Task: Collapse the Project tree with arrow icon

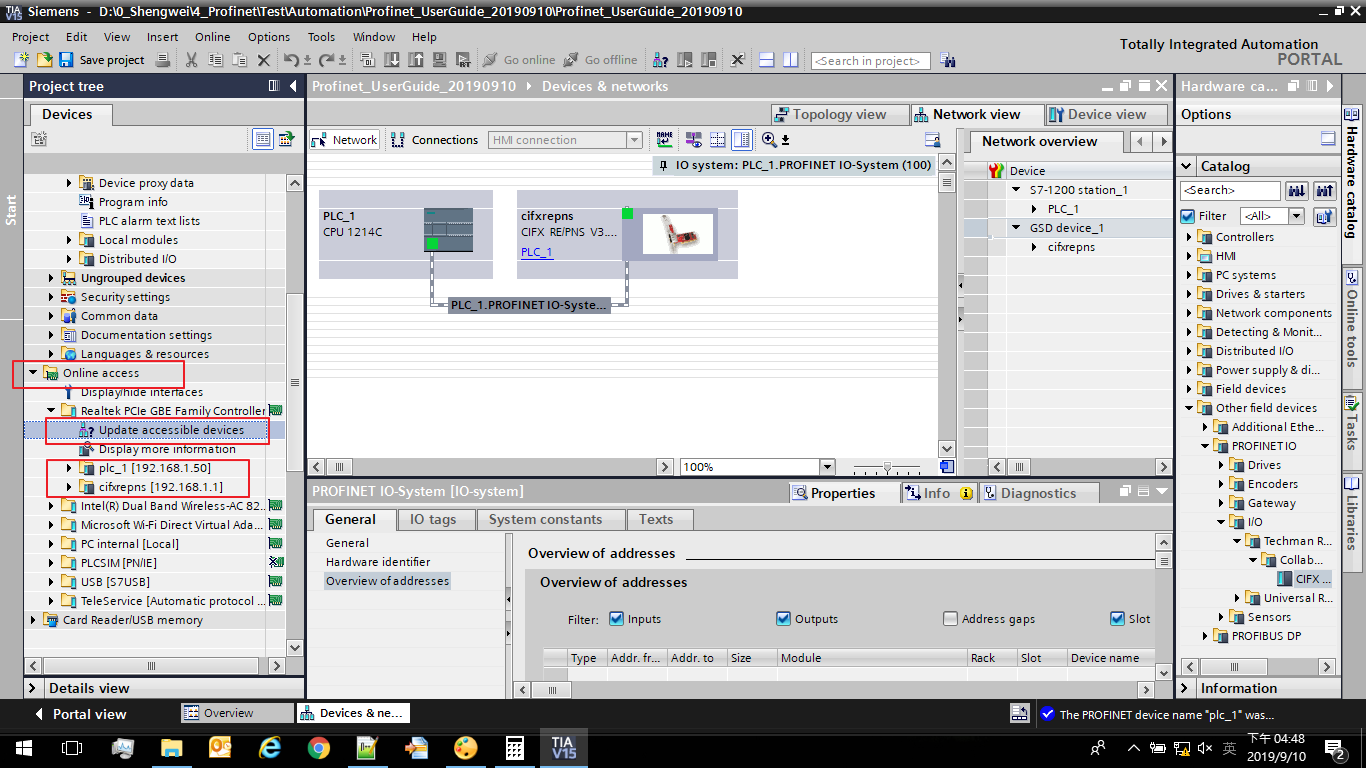Action: [293, 87]
